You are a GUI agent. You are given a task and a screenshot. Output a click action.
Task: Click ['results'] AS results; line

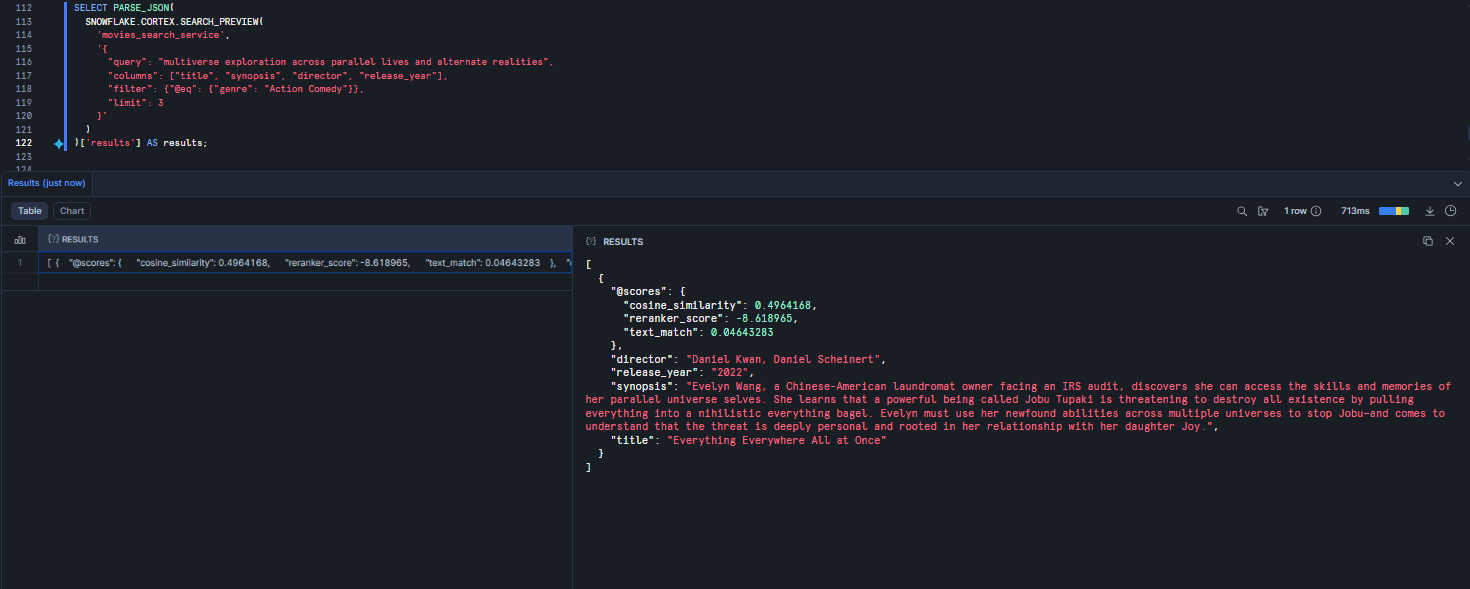(x=142, y=143)
